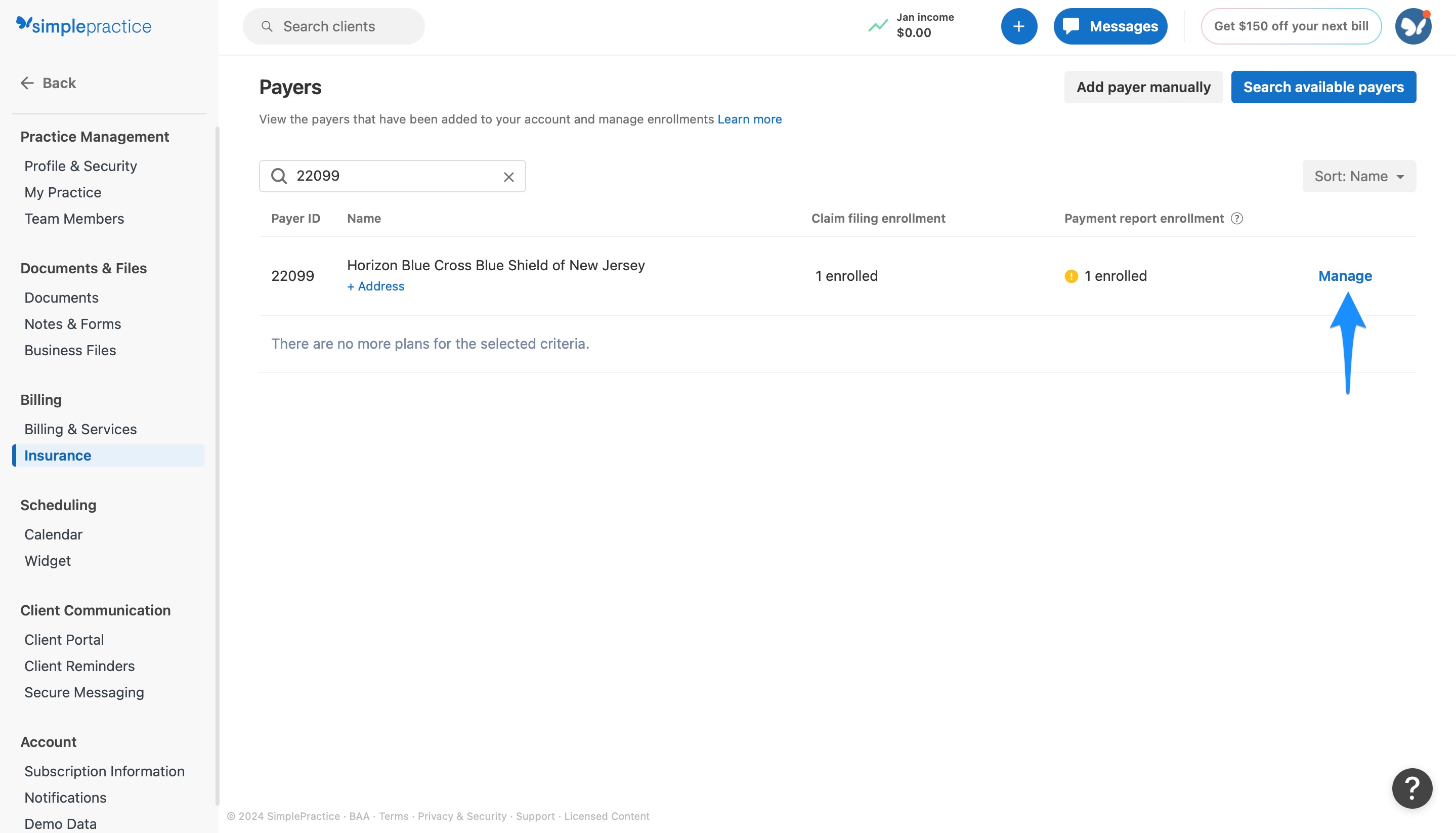Screen dimensions: 1456x833
Task: Open the help question mark button
Action: (1411, 788)
